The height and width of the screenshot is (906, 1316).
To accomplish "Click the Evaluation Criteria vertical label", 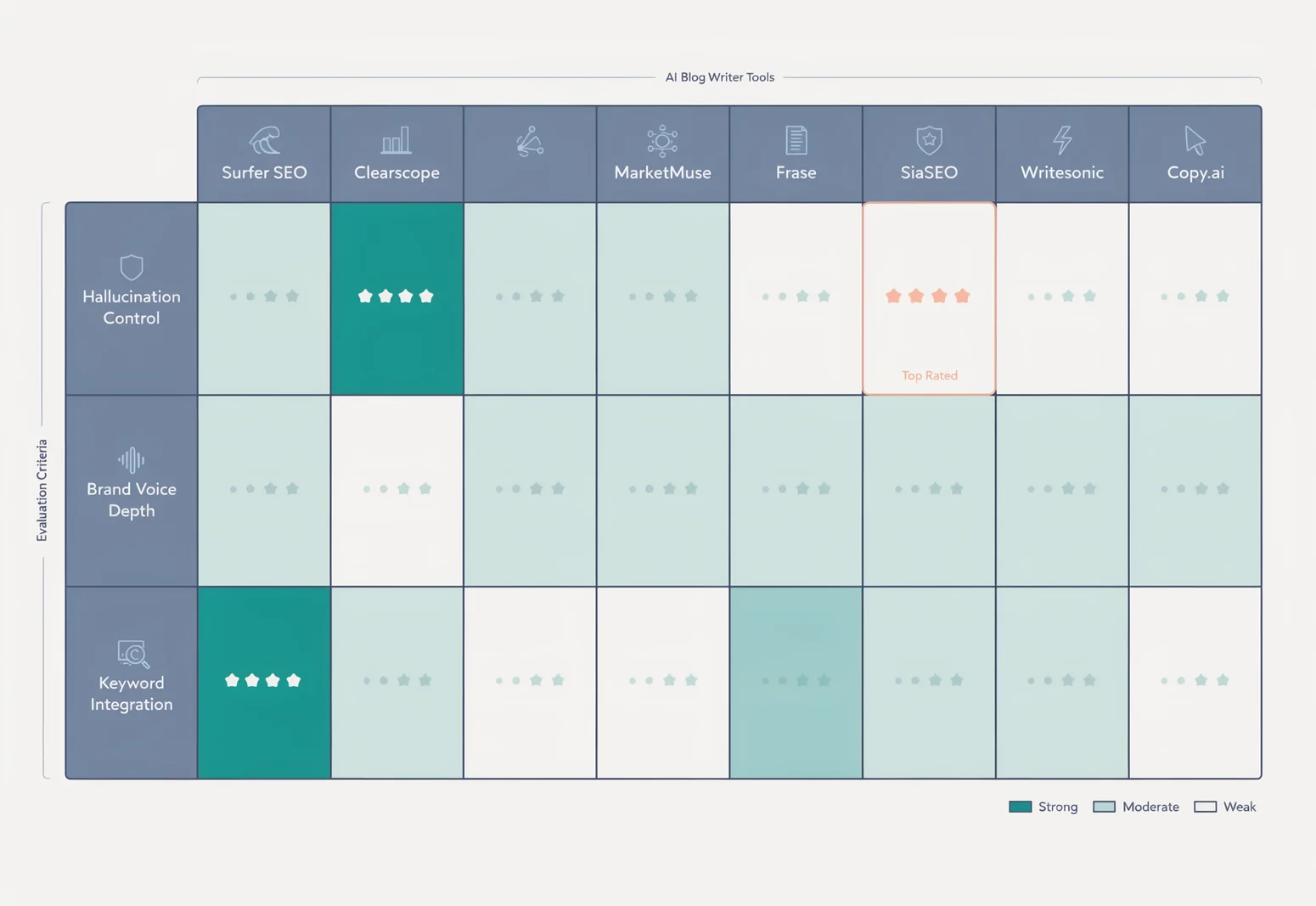I will tap(42, 490).
